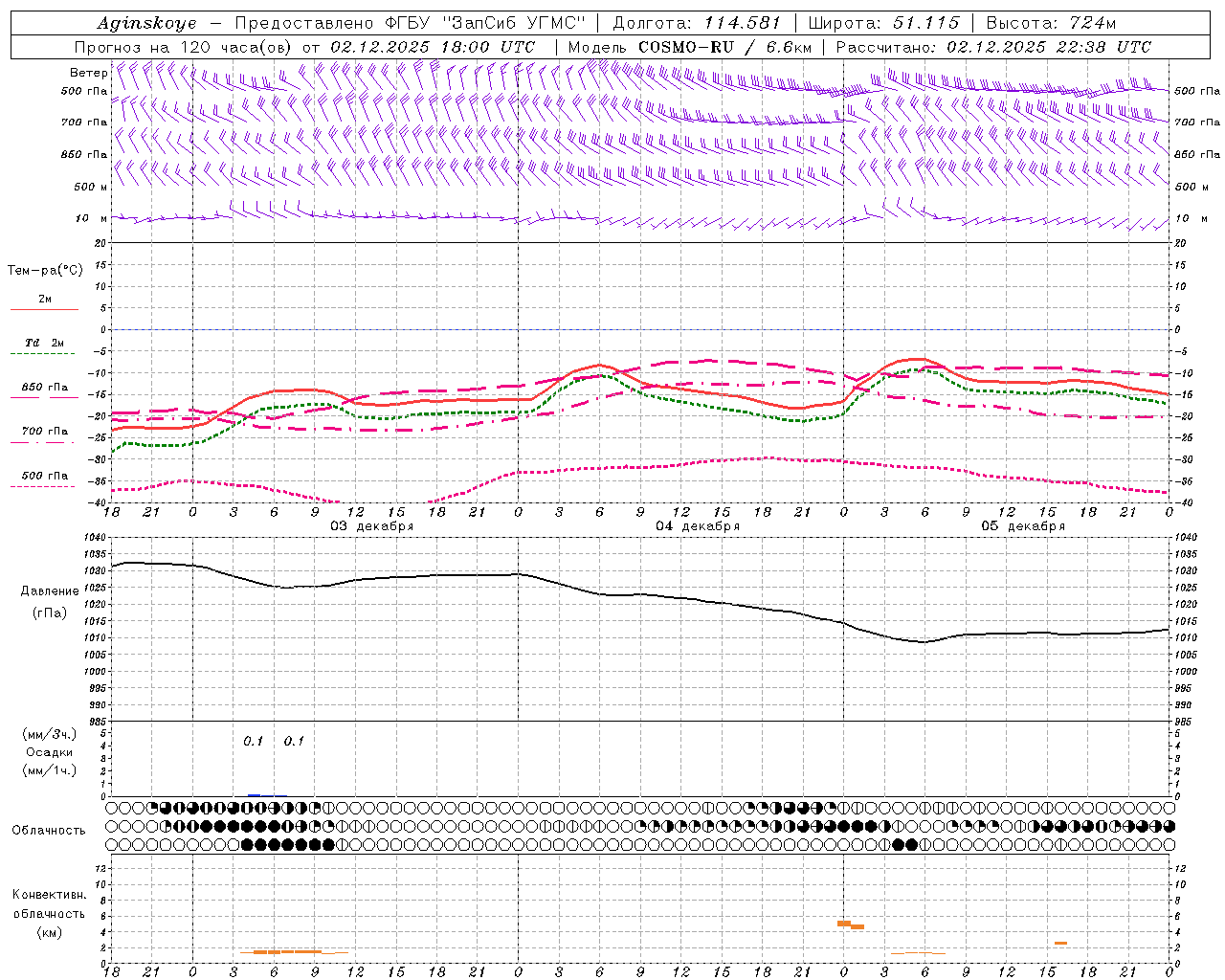Select the '500 м' wind level label on the left axis
The width and height of the screenshot is (1225, 980).
91,187
